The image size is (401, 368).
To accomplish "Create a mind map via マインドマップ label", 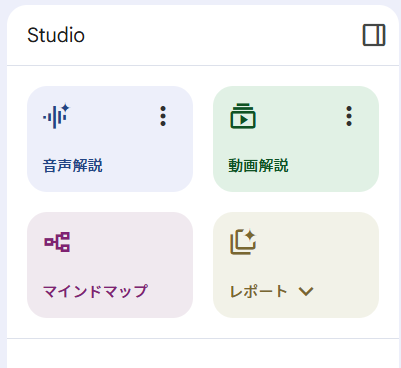I will [x=95, y=291].
